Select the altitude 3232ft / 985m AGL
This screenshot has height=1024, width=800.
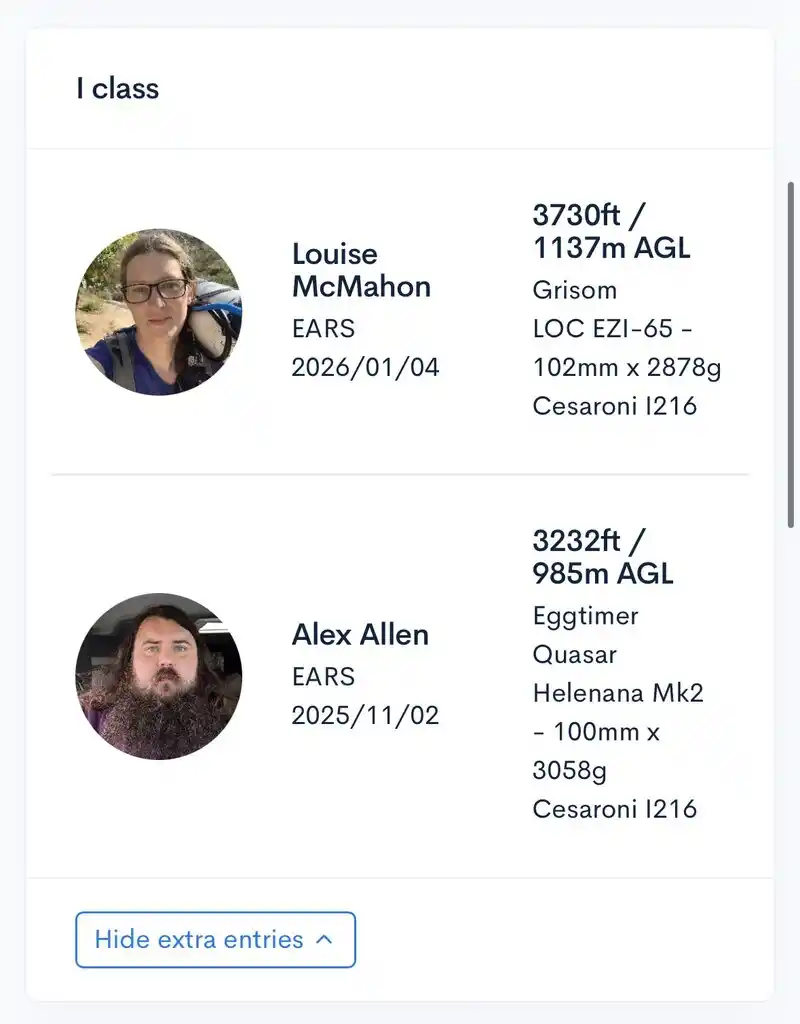602,555
